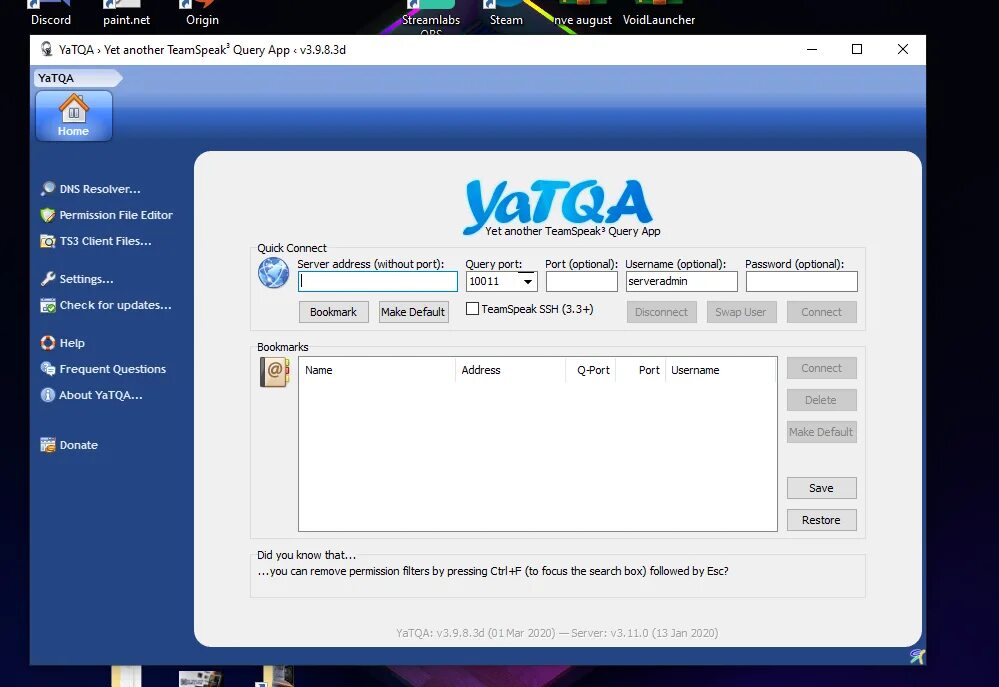Click the 'Did you know that…' tip text

point(492,571)
